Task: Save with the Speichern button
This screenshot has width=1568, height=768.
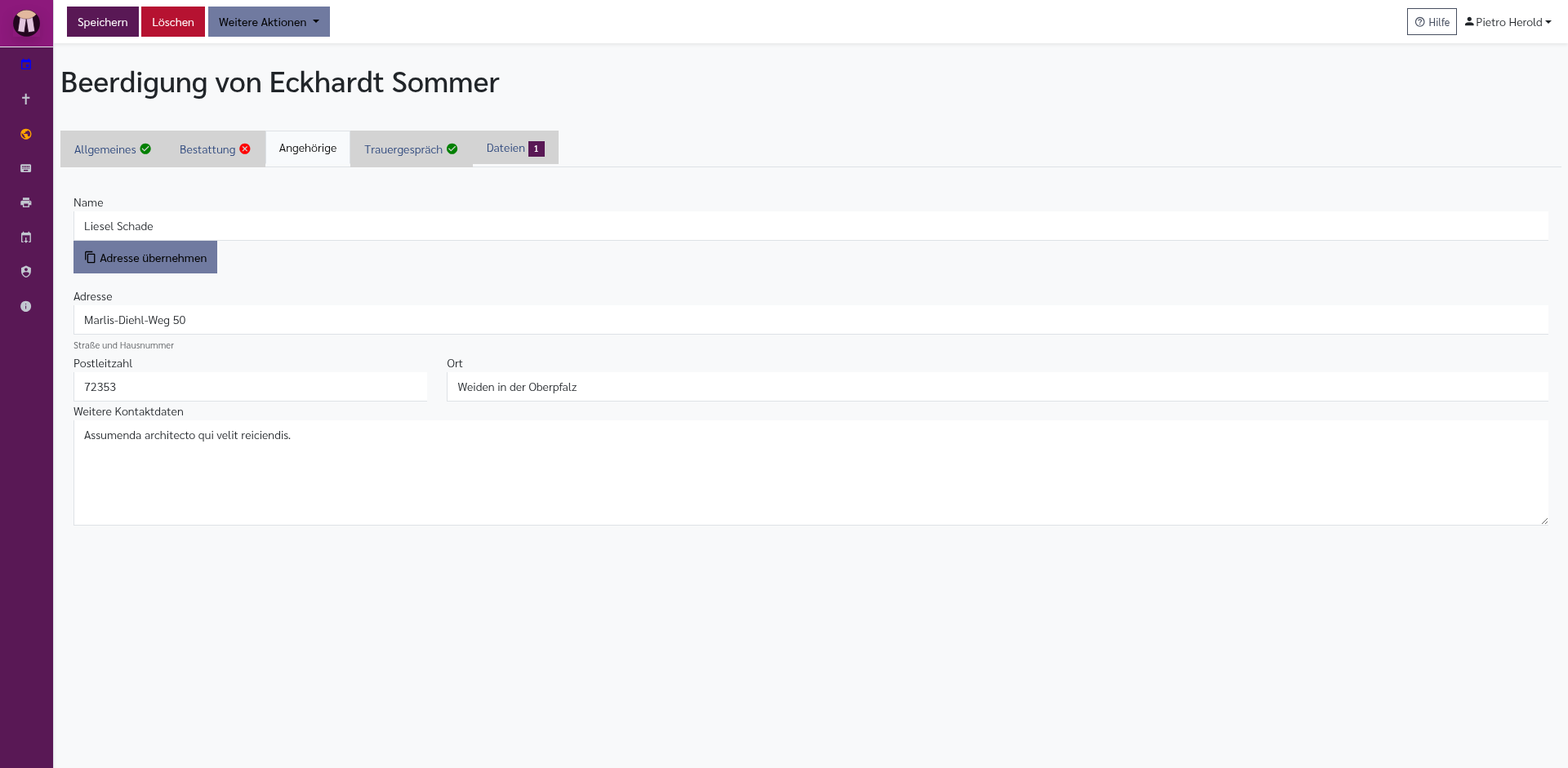Action: tap(103, 22)
